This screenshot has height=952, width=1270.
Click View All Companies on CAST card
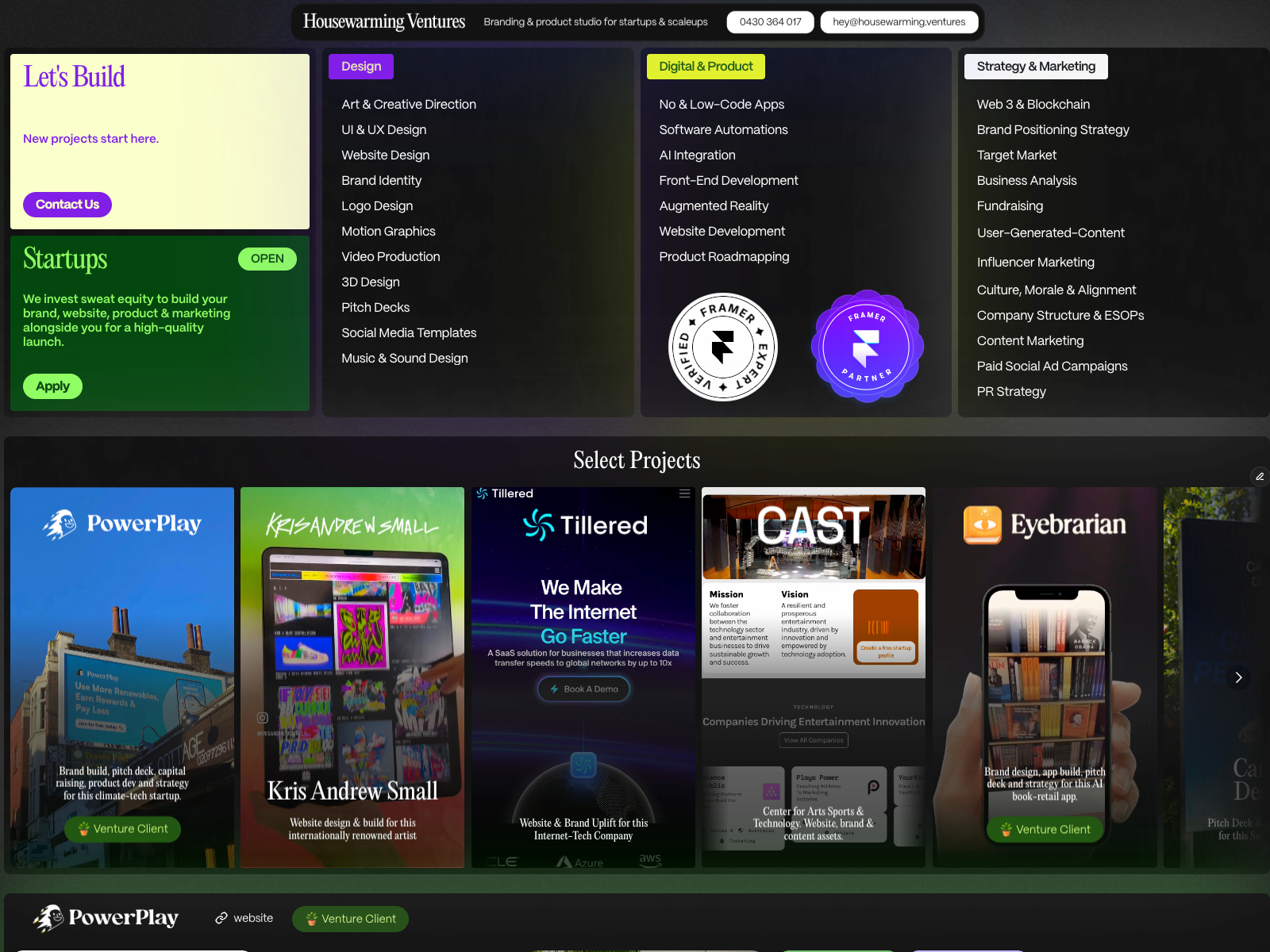click(x=814, y=740)
